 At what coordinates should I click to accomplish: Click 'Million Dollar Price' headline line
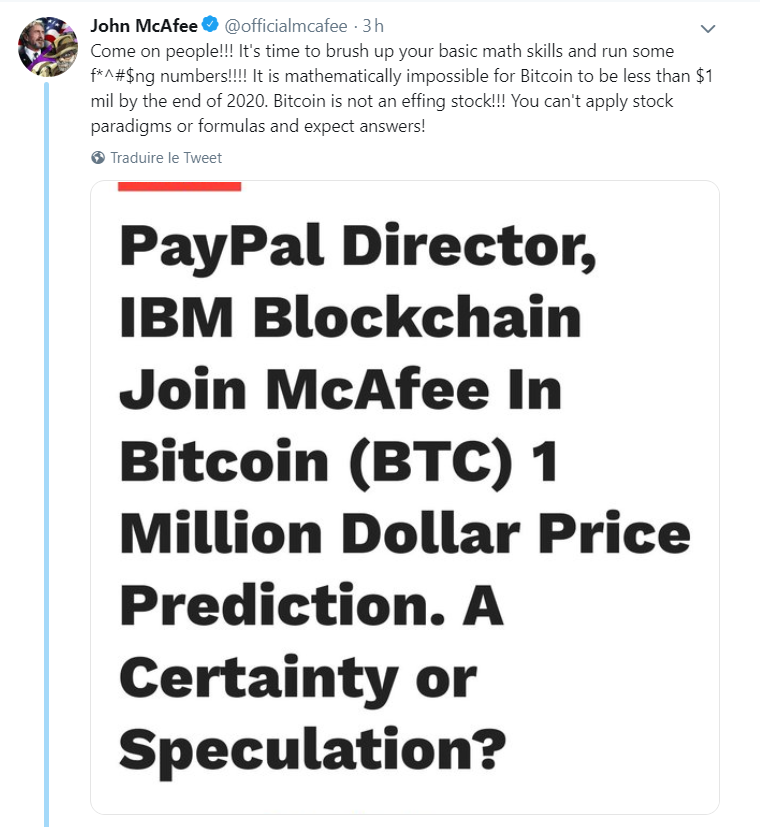pyautogui.click(x=404, y=534)
